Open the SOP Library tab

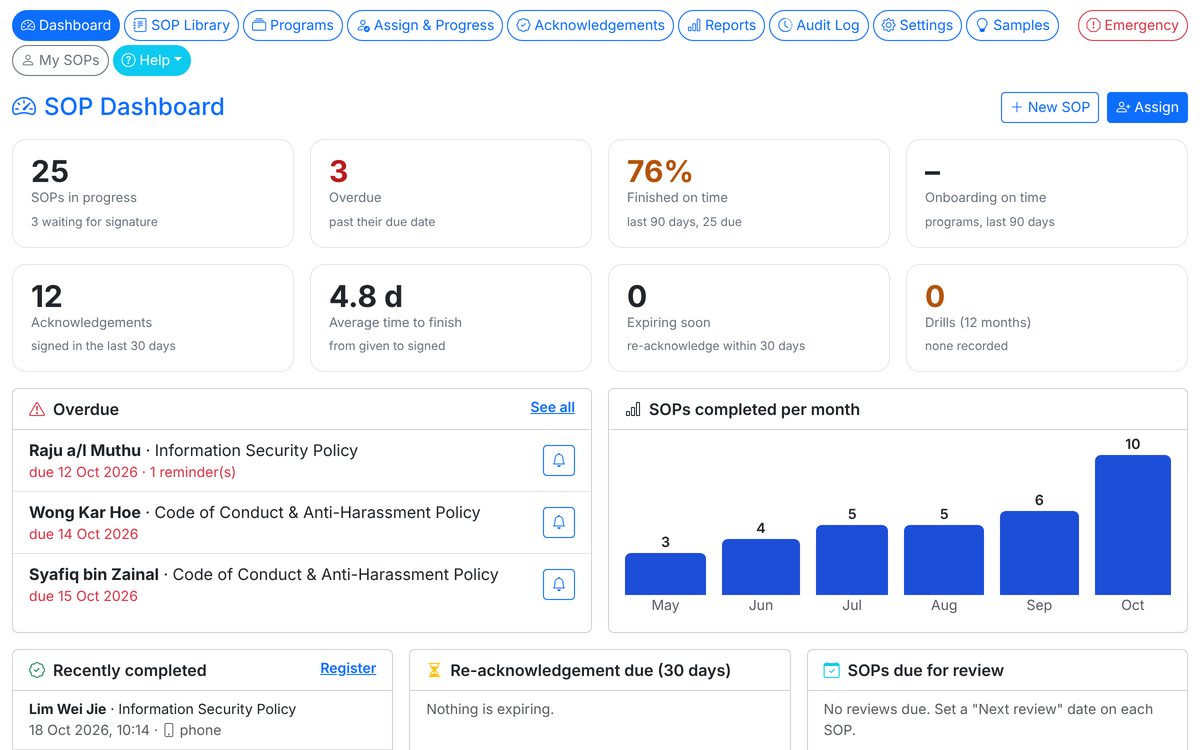click(x=181, y=25)
